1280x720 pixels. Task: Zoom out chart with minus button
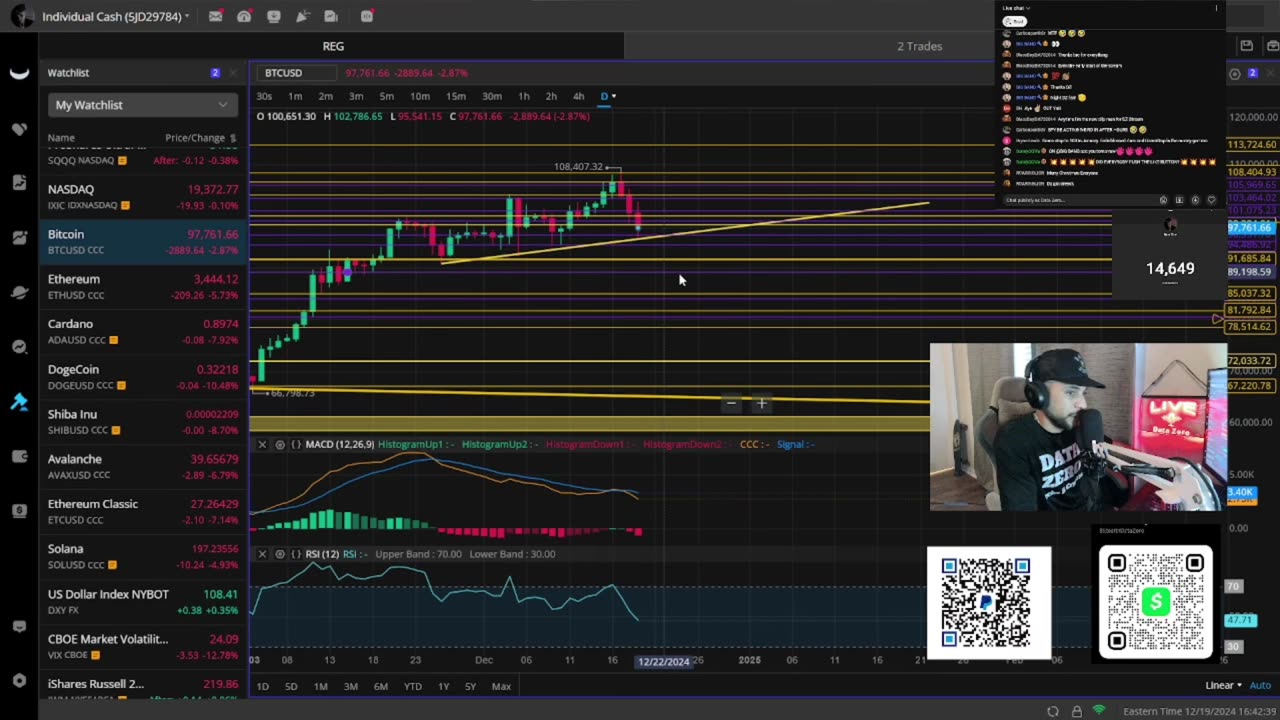click(731, 404)
